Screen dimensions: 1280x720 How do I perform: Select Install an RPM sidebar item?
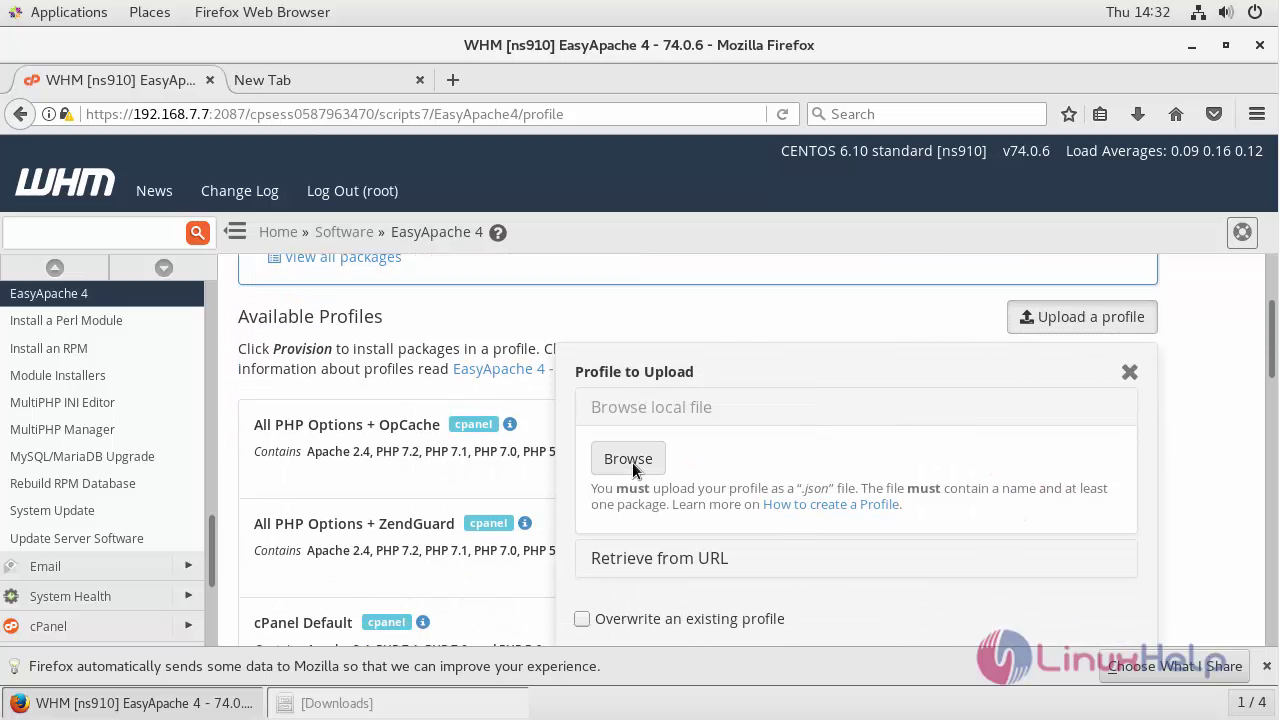(x=49, y=348)
